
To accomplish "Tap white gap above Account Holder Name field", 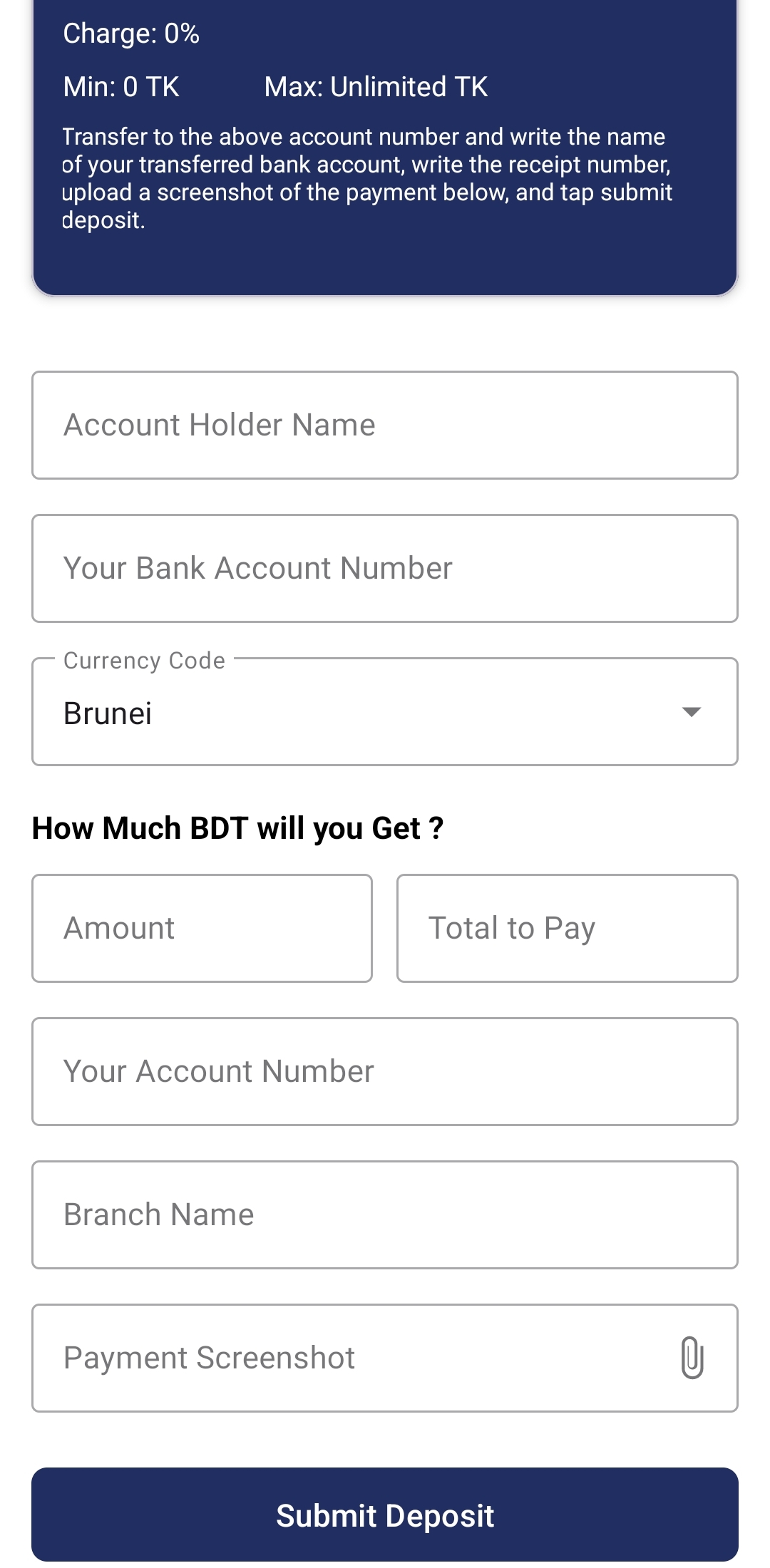I will click(385, 334).
